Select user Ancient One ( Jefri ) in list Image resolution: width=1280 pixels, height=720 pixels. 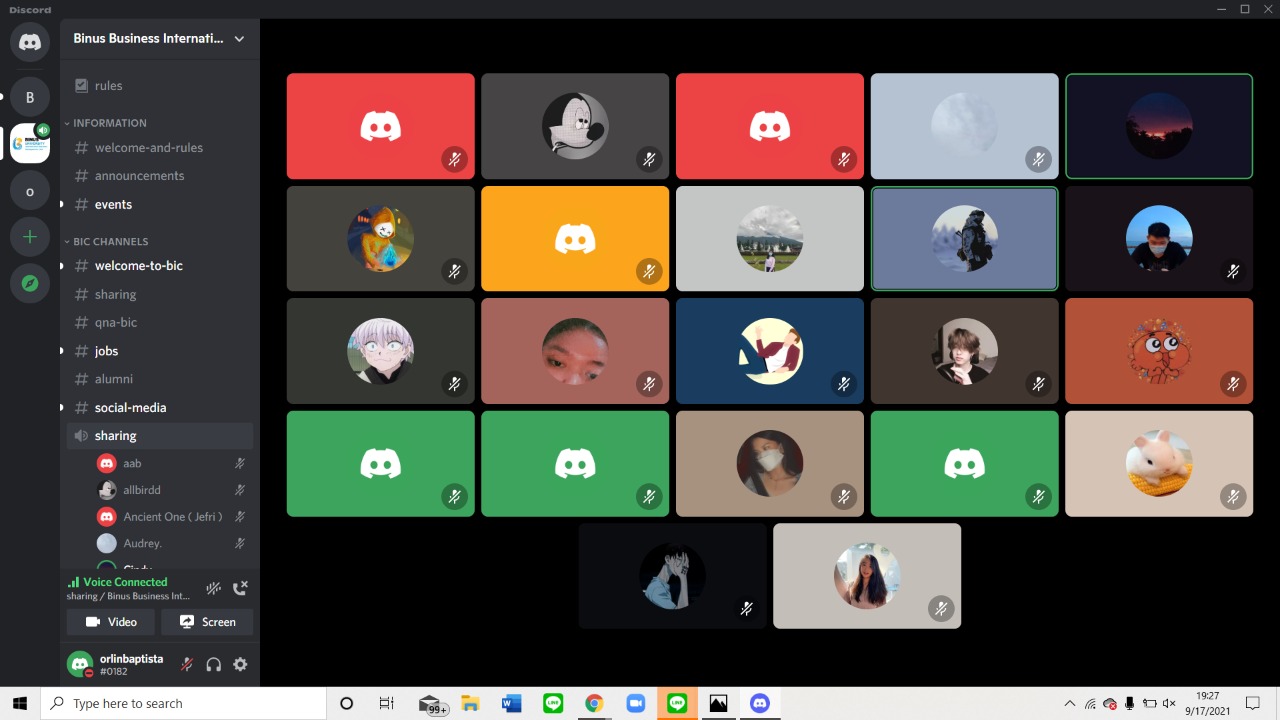click(171, 517)
